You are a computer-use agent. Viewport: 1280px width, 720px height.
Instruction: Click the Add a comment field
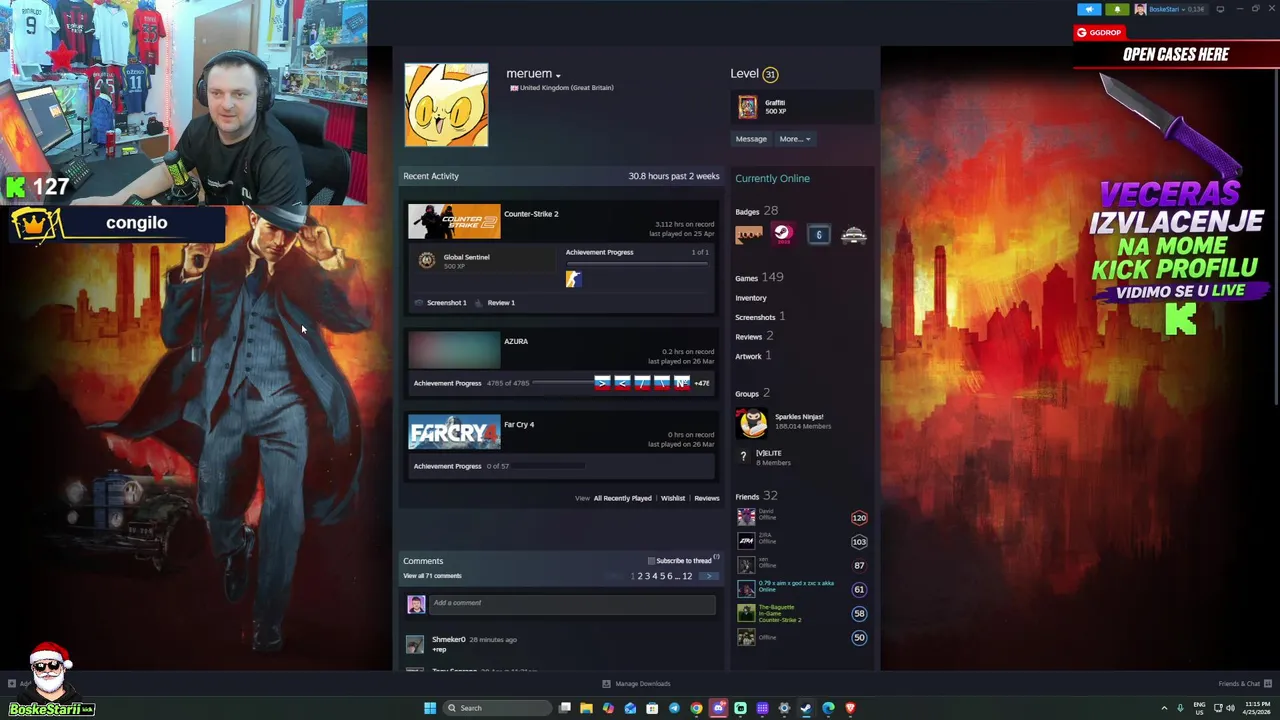tap(574, 603)
